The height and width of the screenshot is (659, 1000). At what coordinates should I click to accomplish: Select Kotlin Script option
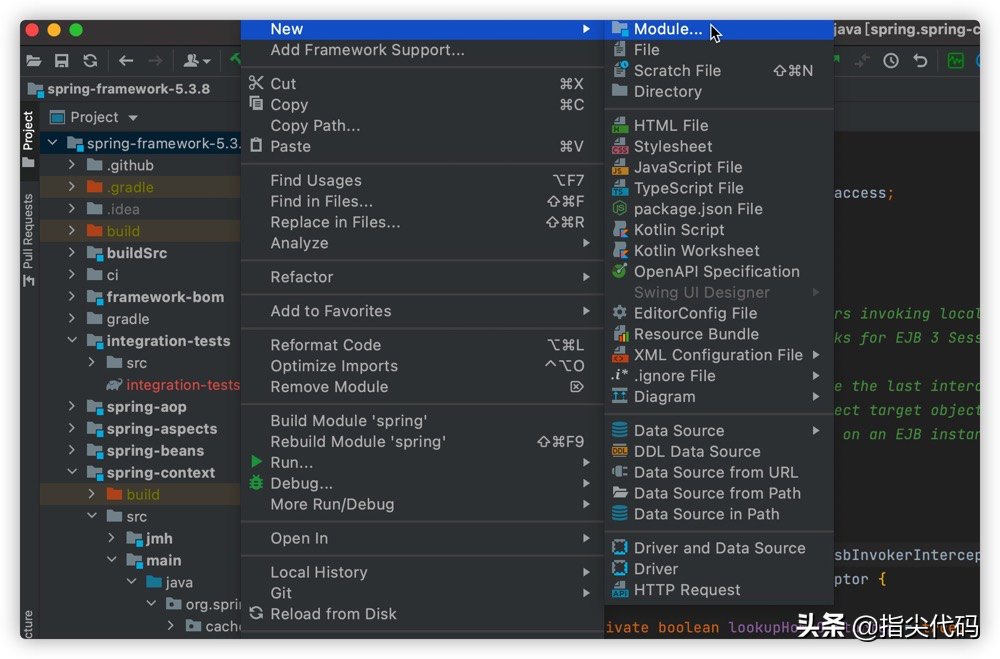(x=719, y=230)
